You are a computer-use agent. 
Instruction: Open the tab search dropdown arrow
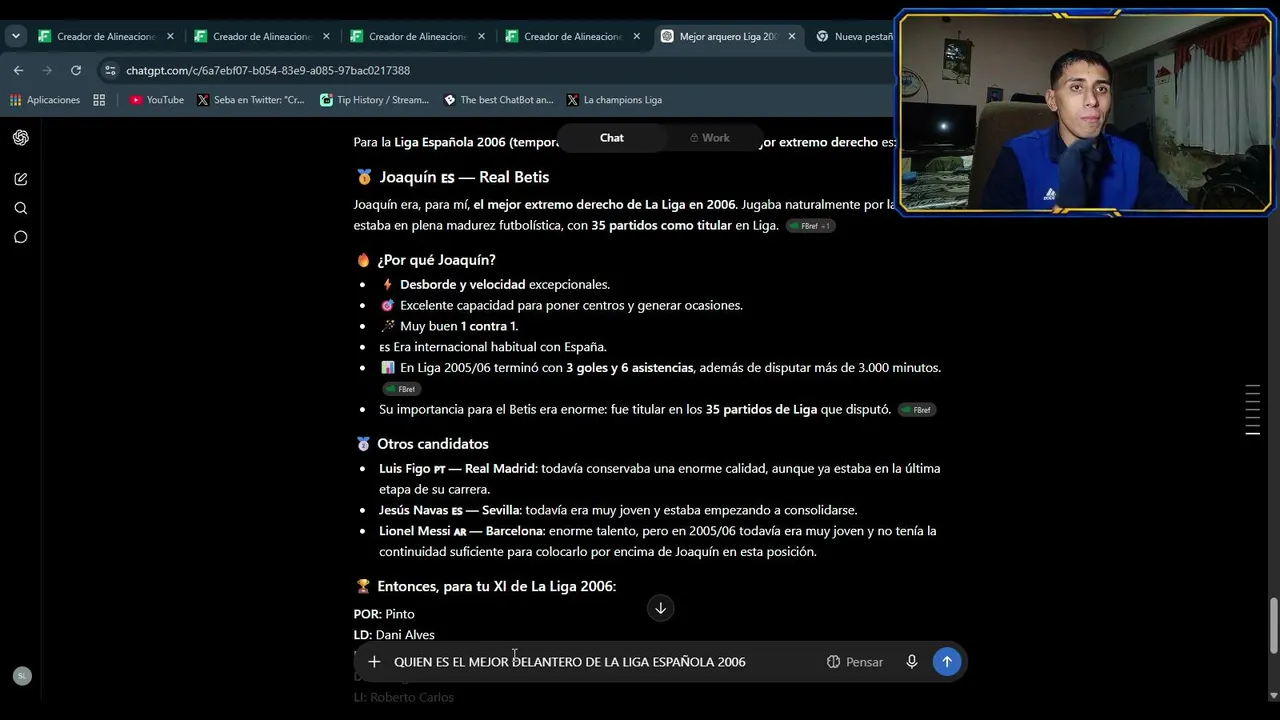pyautogui.click(x=16, y=36)
